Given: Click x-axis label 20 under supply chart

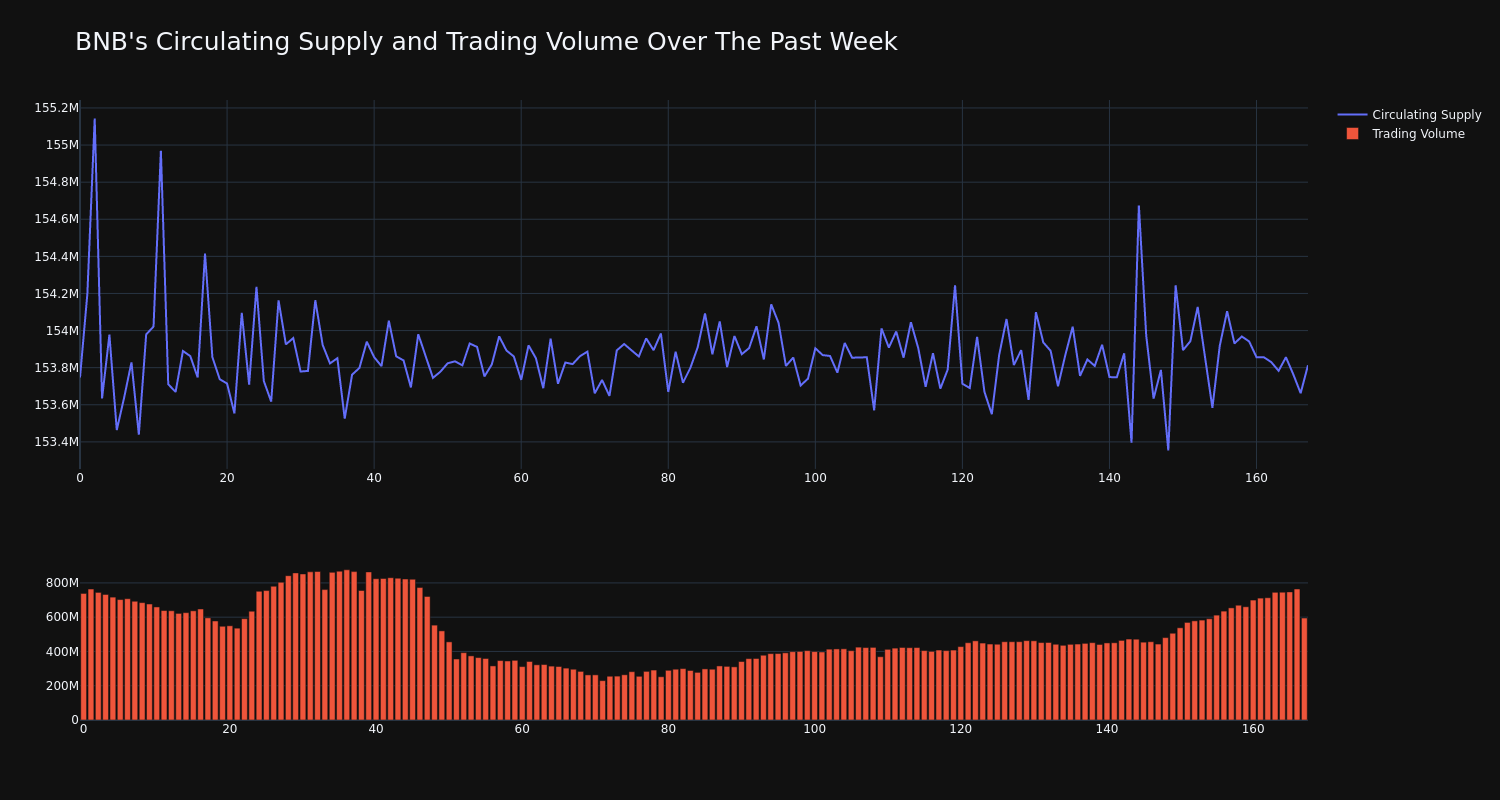Looking at the screenshot, I should point(227,478).
